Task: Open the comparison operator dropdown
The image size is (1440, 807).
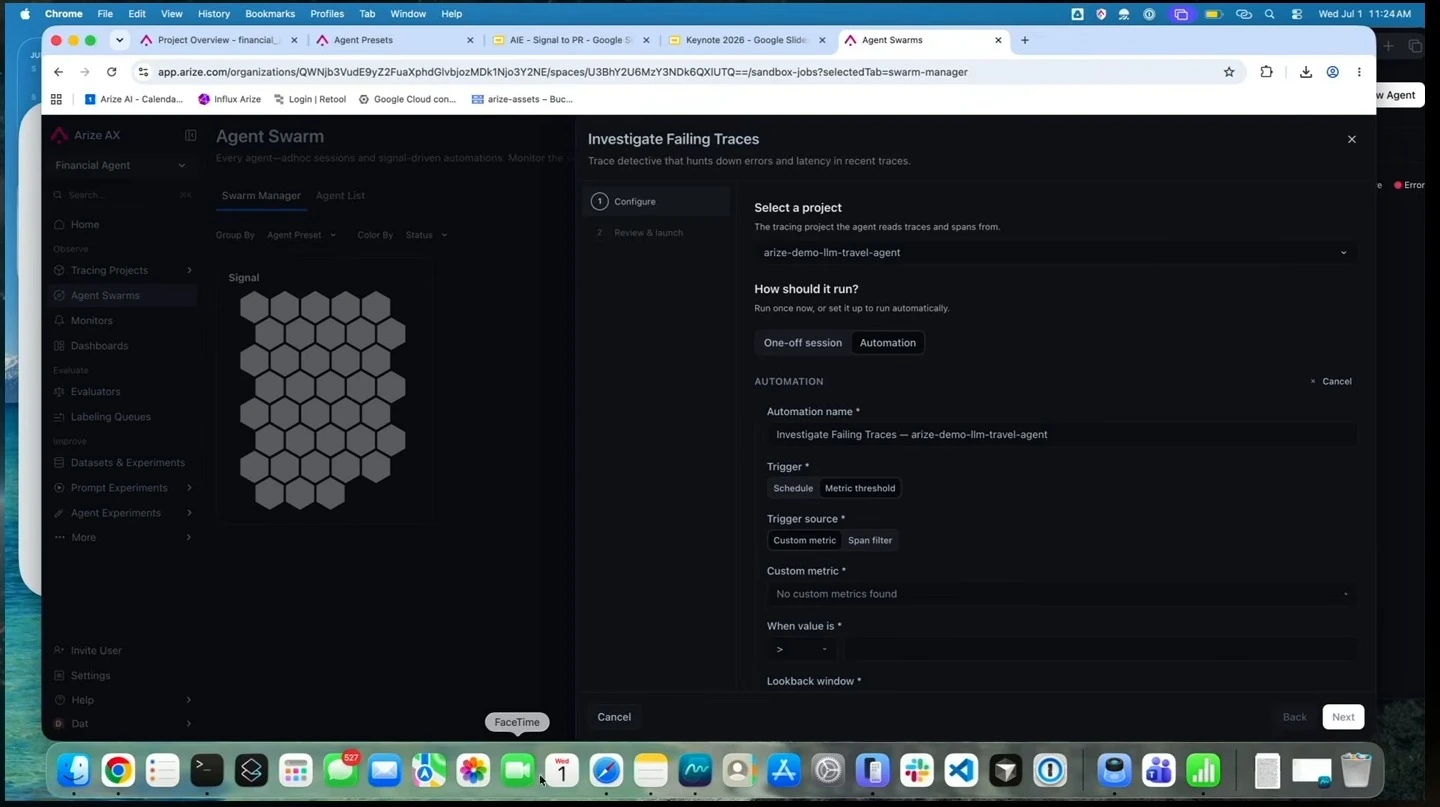Action: (802, 649)
